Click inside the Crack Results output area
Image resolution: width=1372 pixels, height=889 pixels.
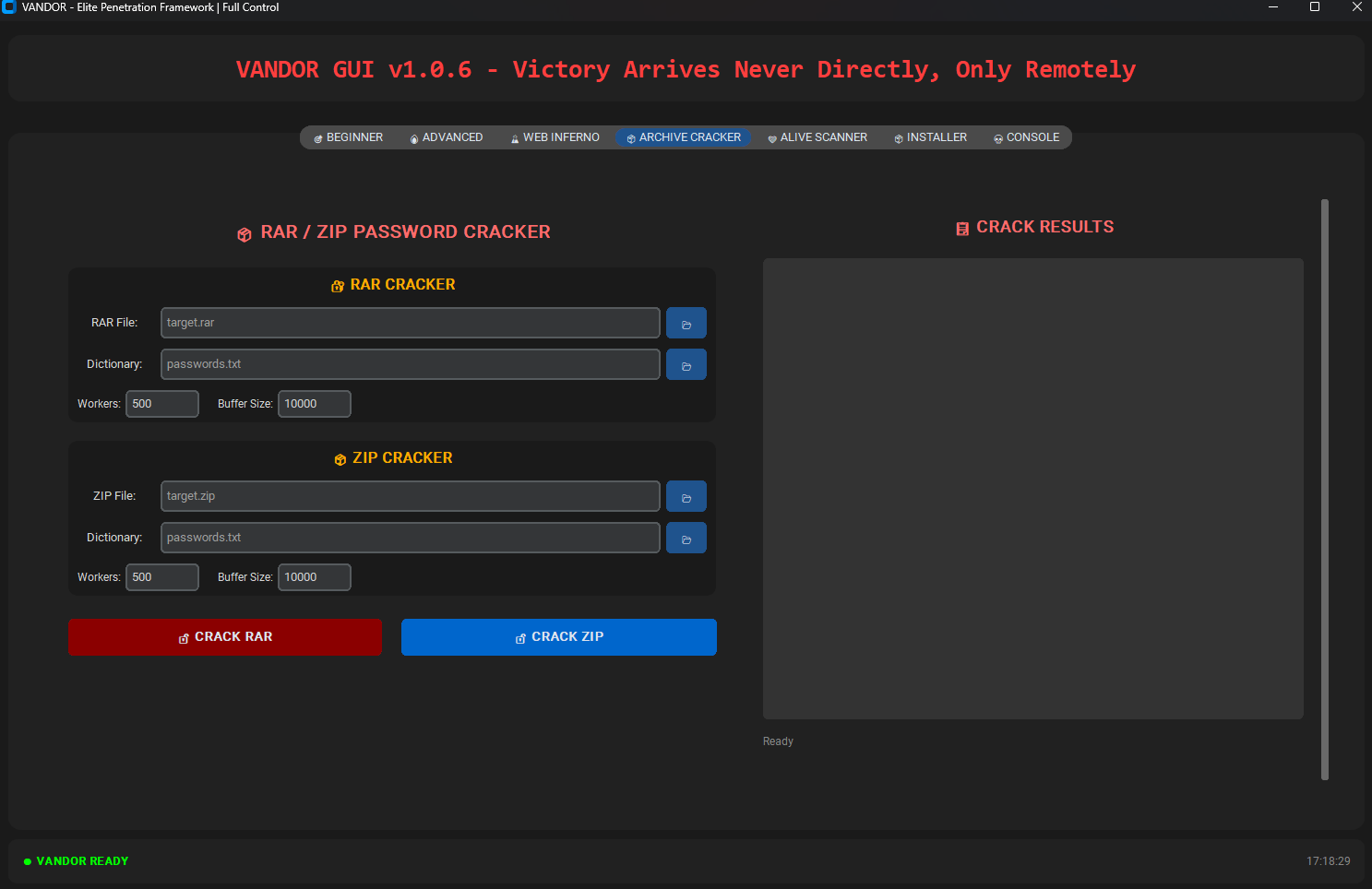[x=1033, y=489]
